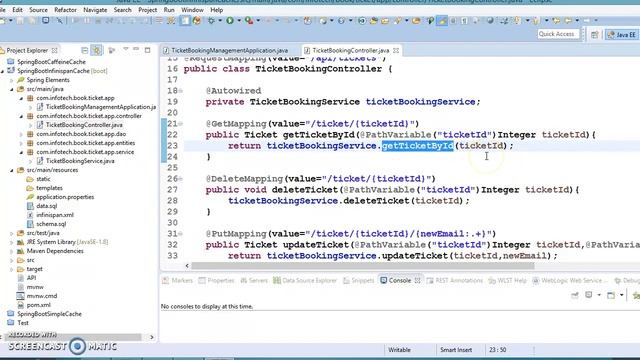Open the Help menu
640x360 pixels.
click(x=216, y=10)
